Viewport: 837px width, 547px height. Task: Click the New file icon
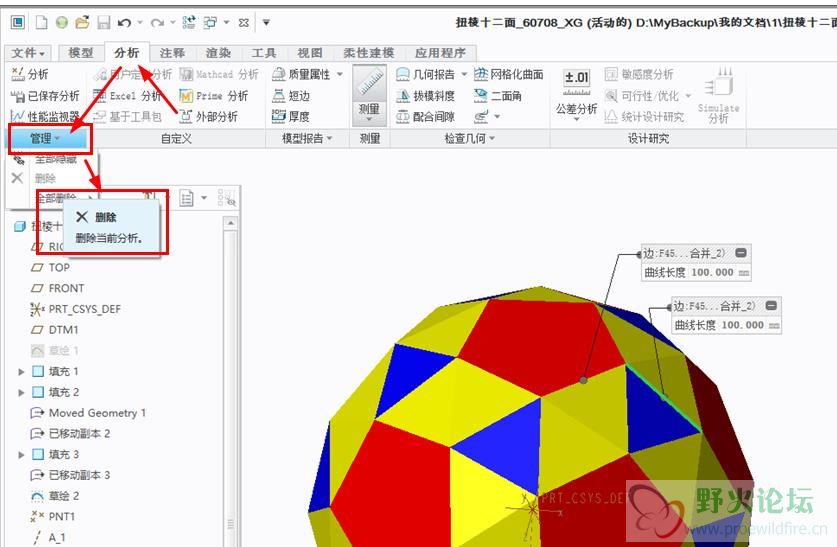pos(41,22)
